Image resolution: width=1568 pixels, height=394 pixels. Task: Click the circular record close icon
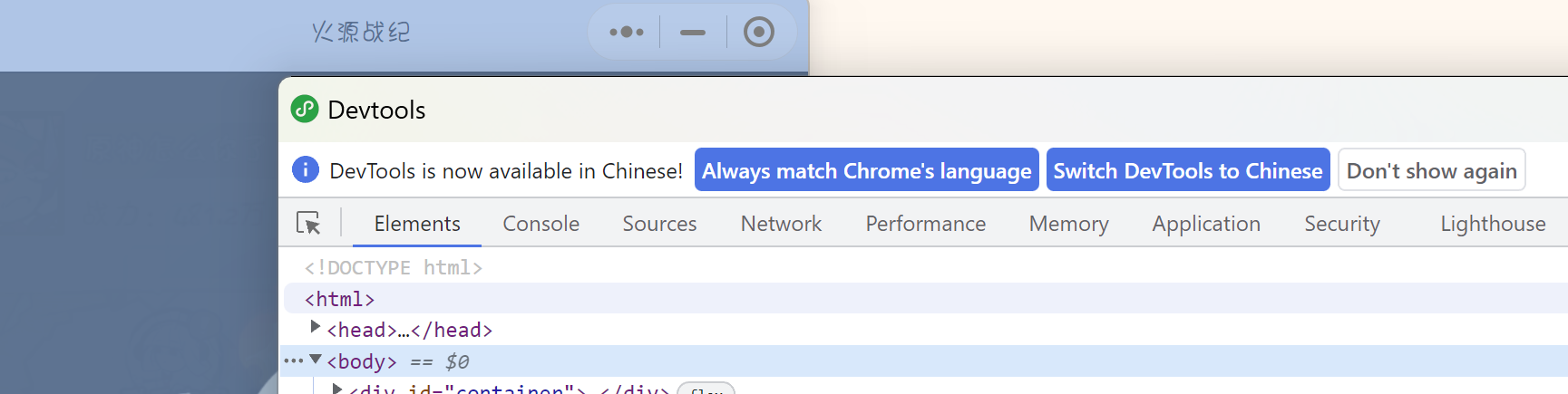tap(759, 33)
